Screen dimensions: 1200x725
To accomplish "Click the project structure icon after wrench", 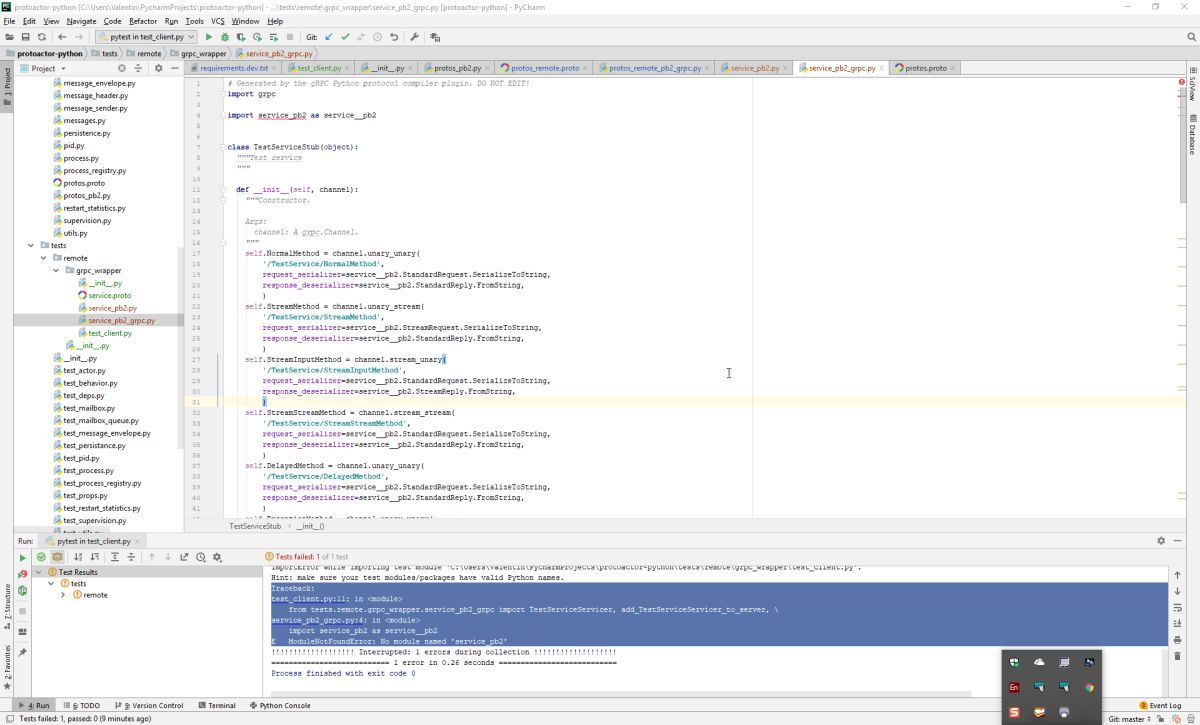I will click(435, 37).
